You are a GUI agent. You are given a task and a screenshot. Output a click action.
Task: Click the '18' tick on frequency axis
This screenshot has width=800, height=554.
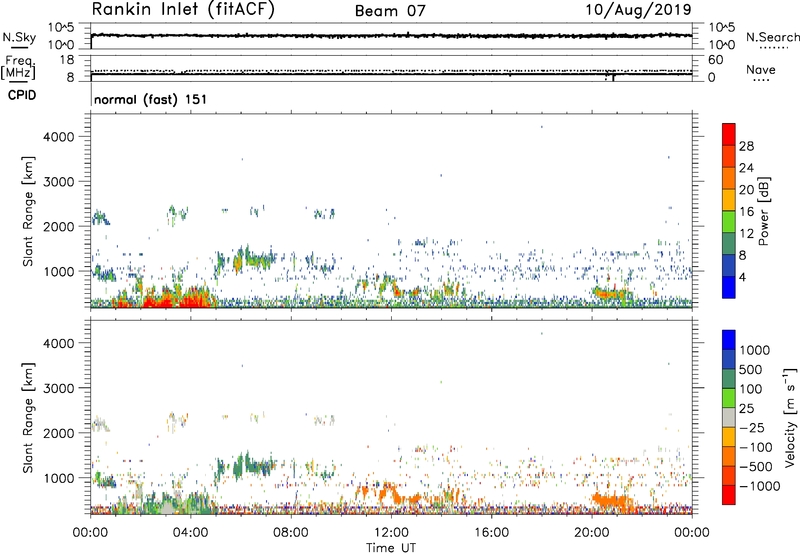tap(67, 60)
